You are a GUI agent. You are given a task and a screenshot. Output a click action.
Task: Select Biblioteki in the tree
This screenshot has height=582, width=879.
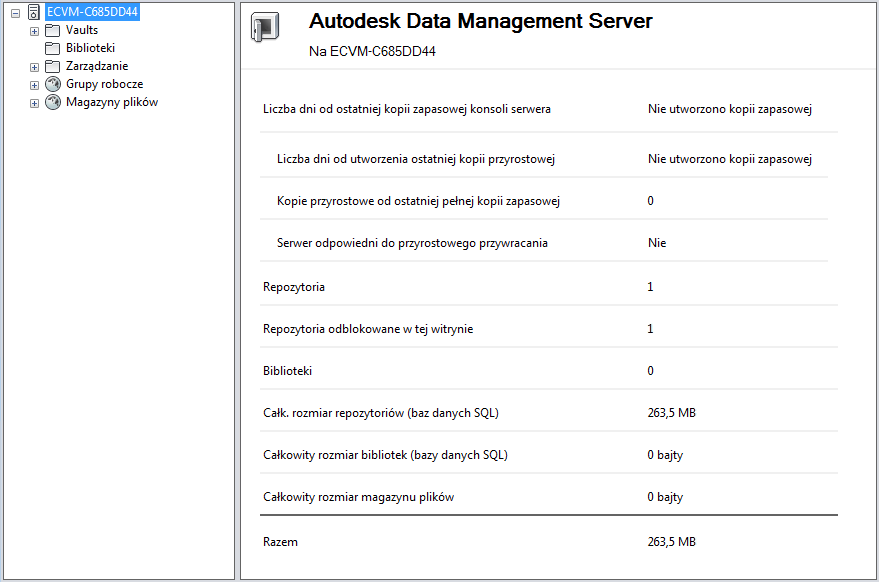tap(91, 48)
